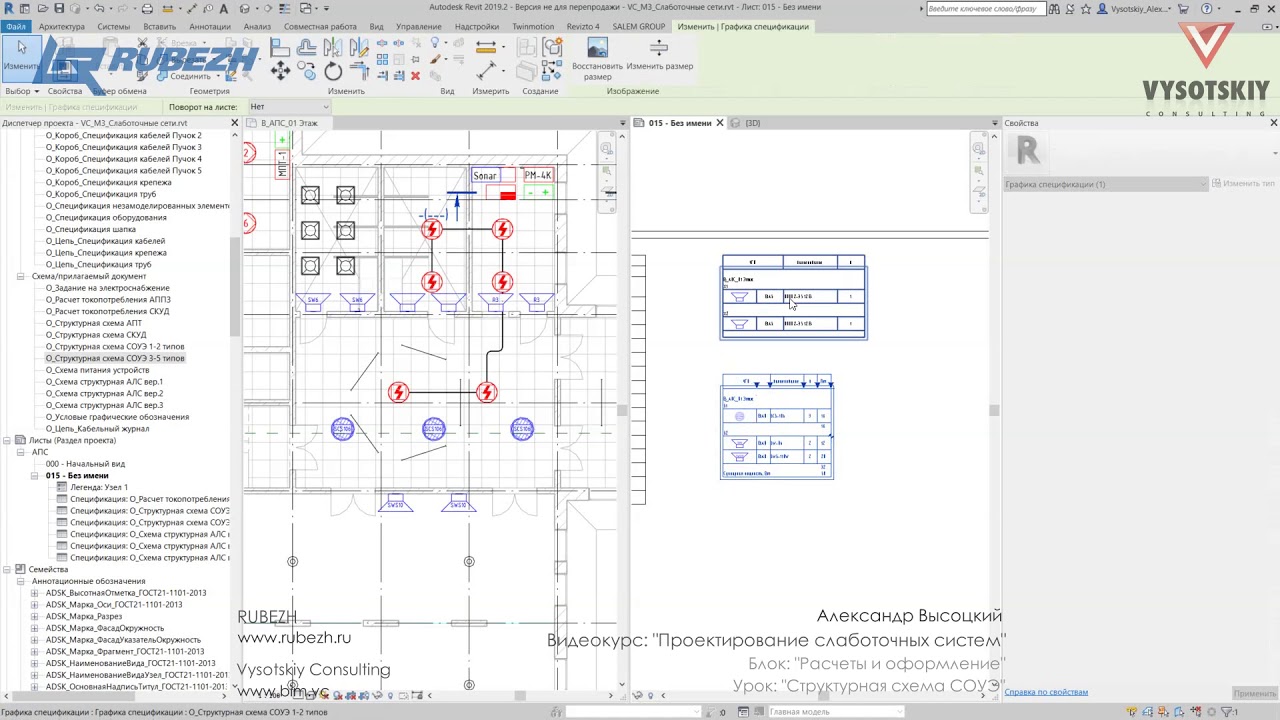Click the keyword search input field
1280x720 pixels.
(986, 8)
